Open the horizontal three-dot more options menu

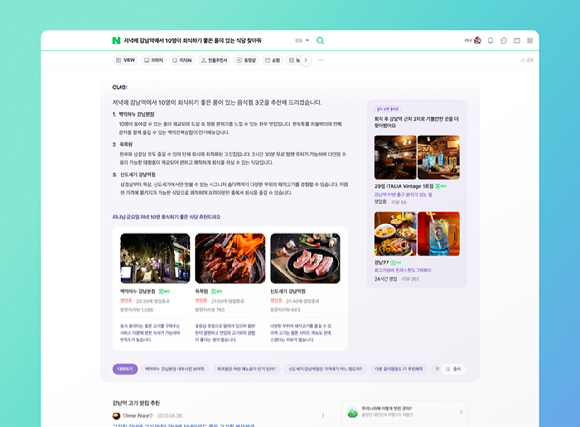click(321, 60)
